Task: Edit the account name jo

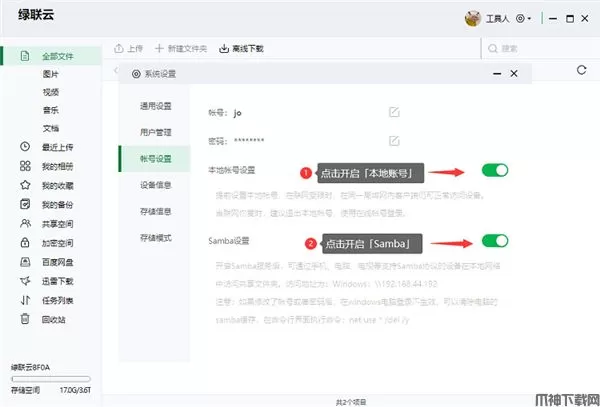Action: 394,112
